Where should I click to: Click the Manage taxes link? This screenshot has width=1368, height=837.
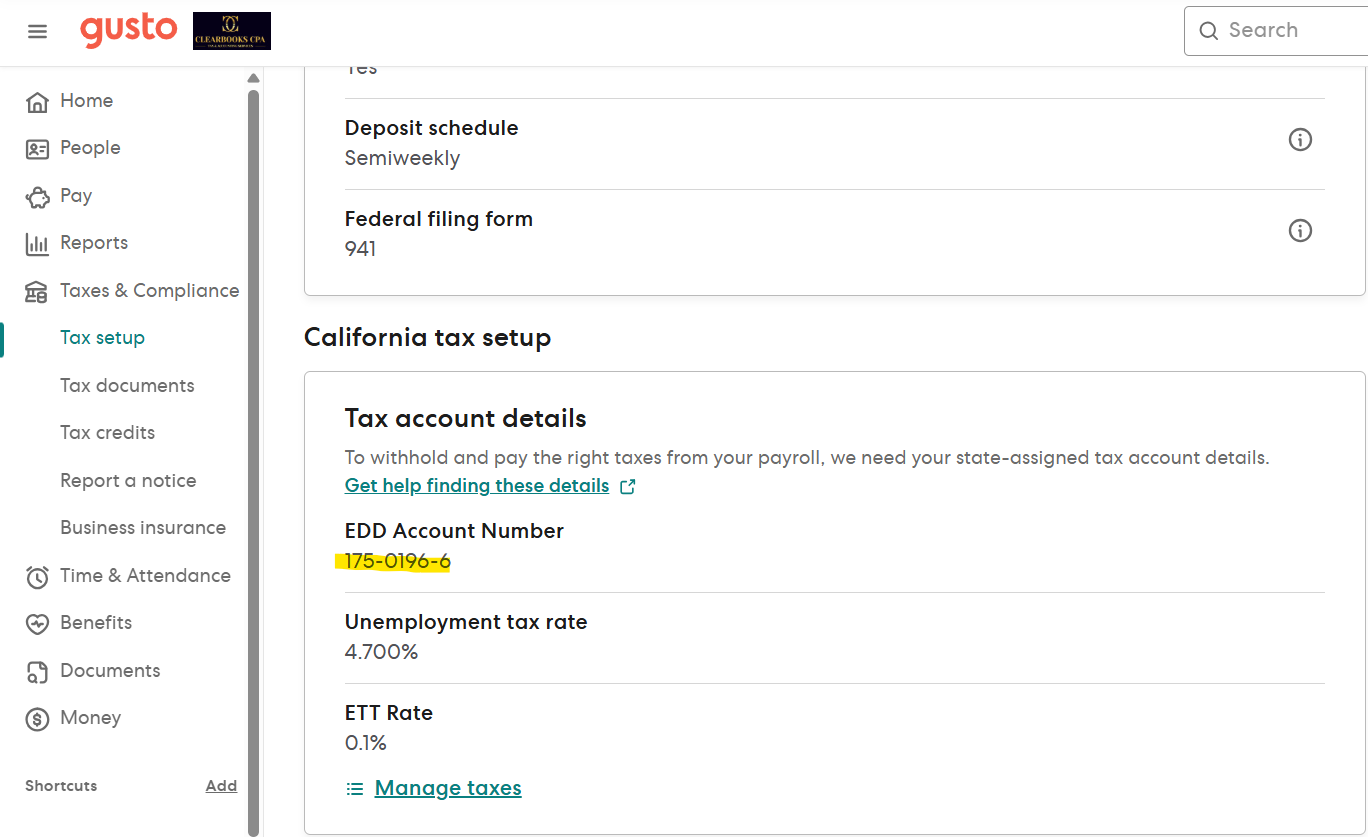point(448,789)
